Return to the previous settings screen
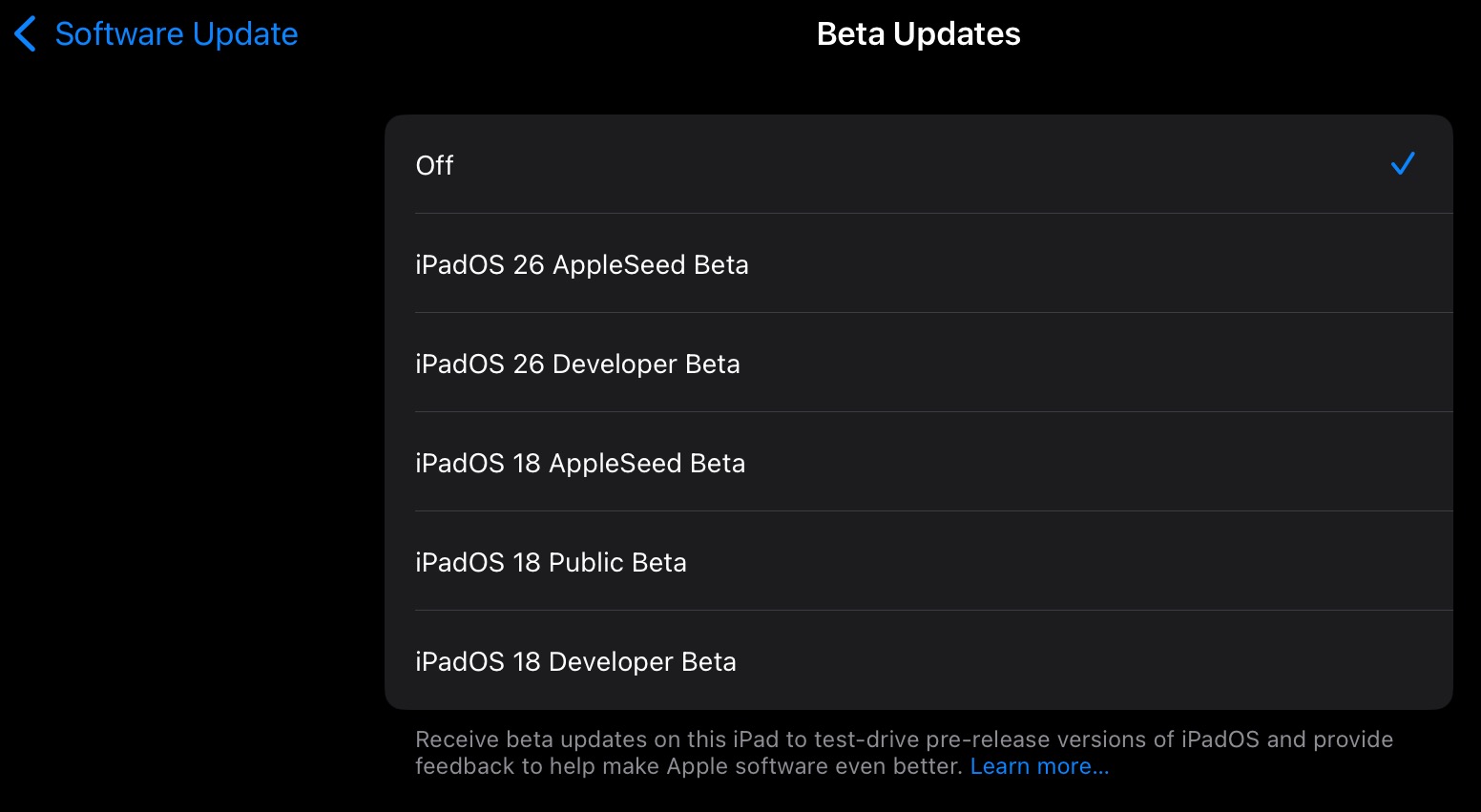 (156, 34)
